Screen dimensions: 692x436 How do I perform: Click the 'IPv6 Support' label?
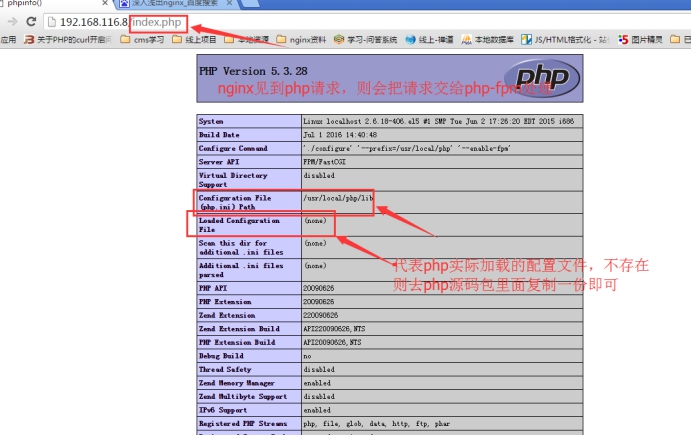(223, 410)
